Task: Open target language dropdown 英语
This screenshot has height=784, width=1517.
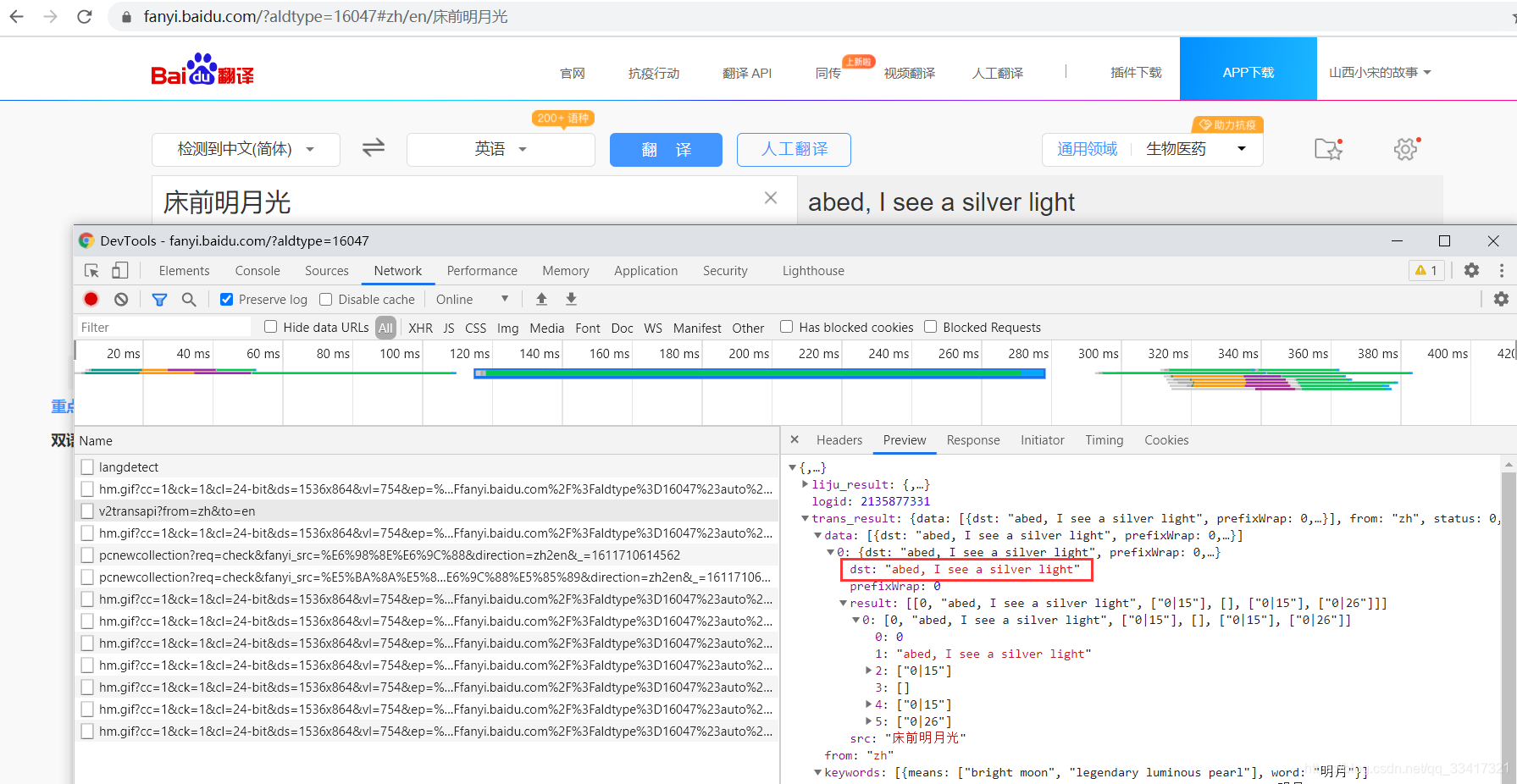Action: [x=501, y=149]
